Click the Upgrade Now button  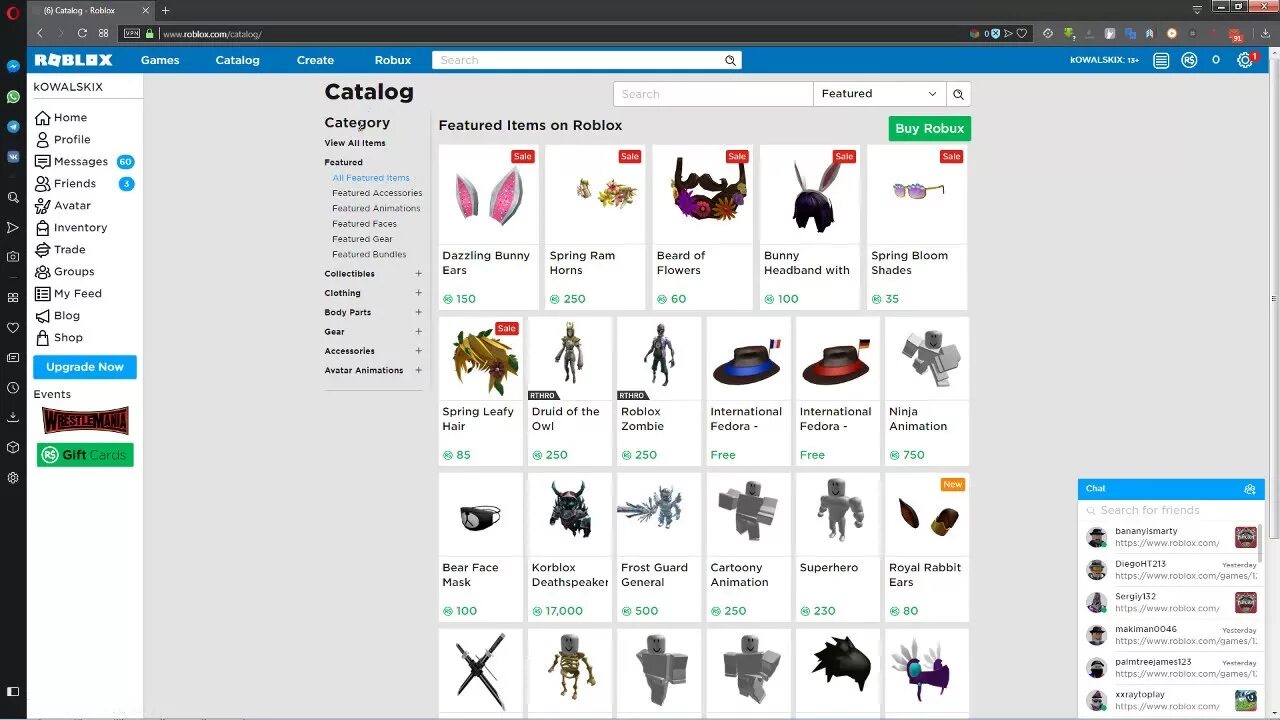pyautogui.click(x=85, y=367)
